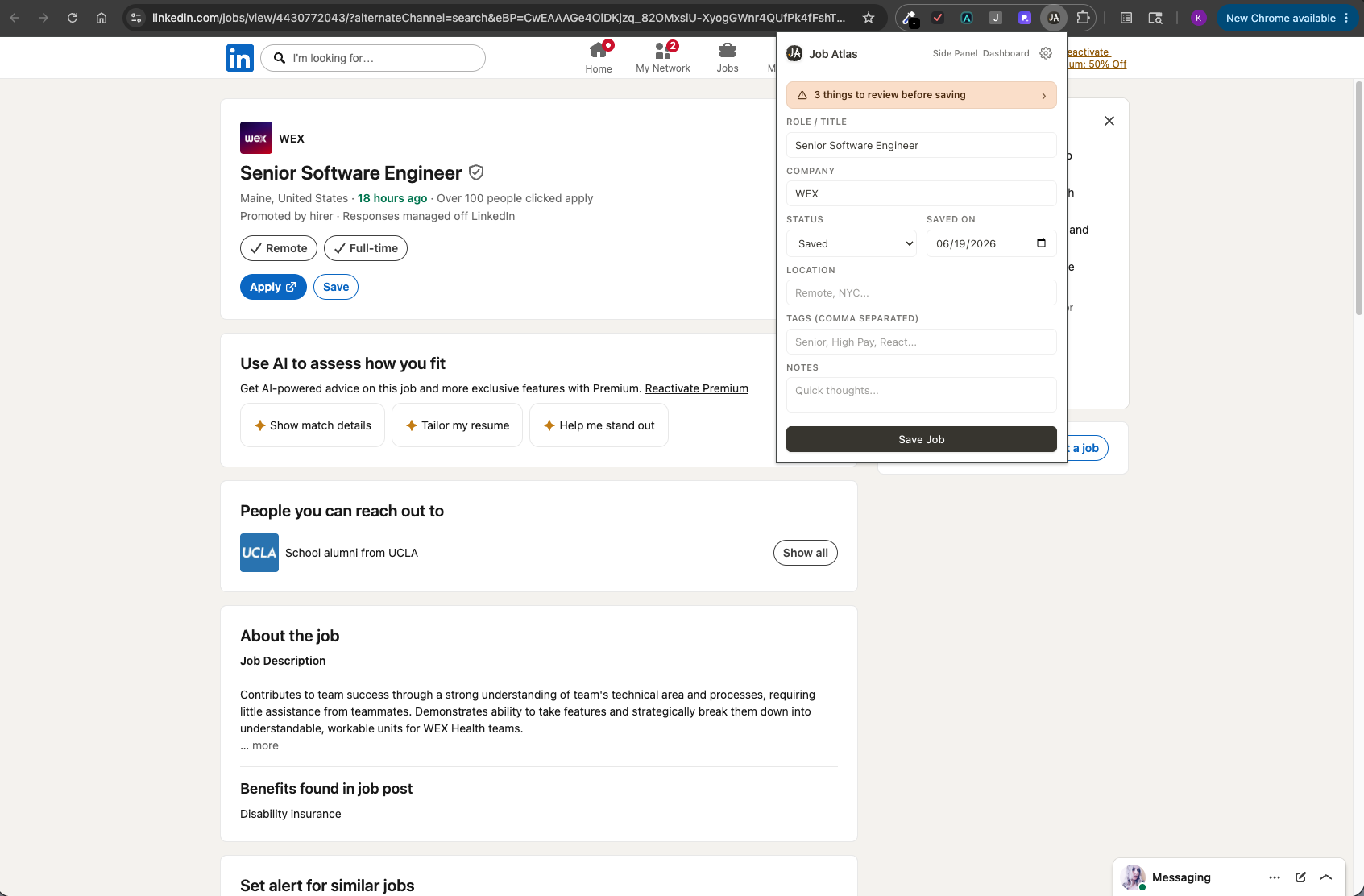Open the purple P extension icon

coord(1025,18)
